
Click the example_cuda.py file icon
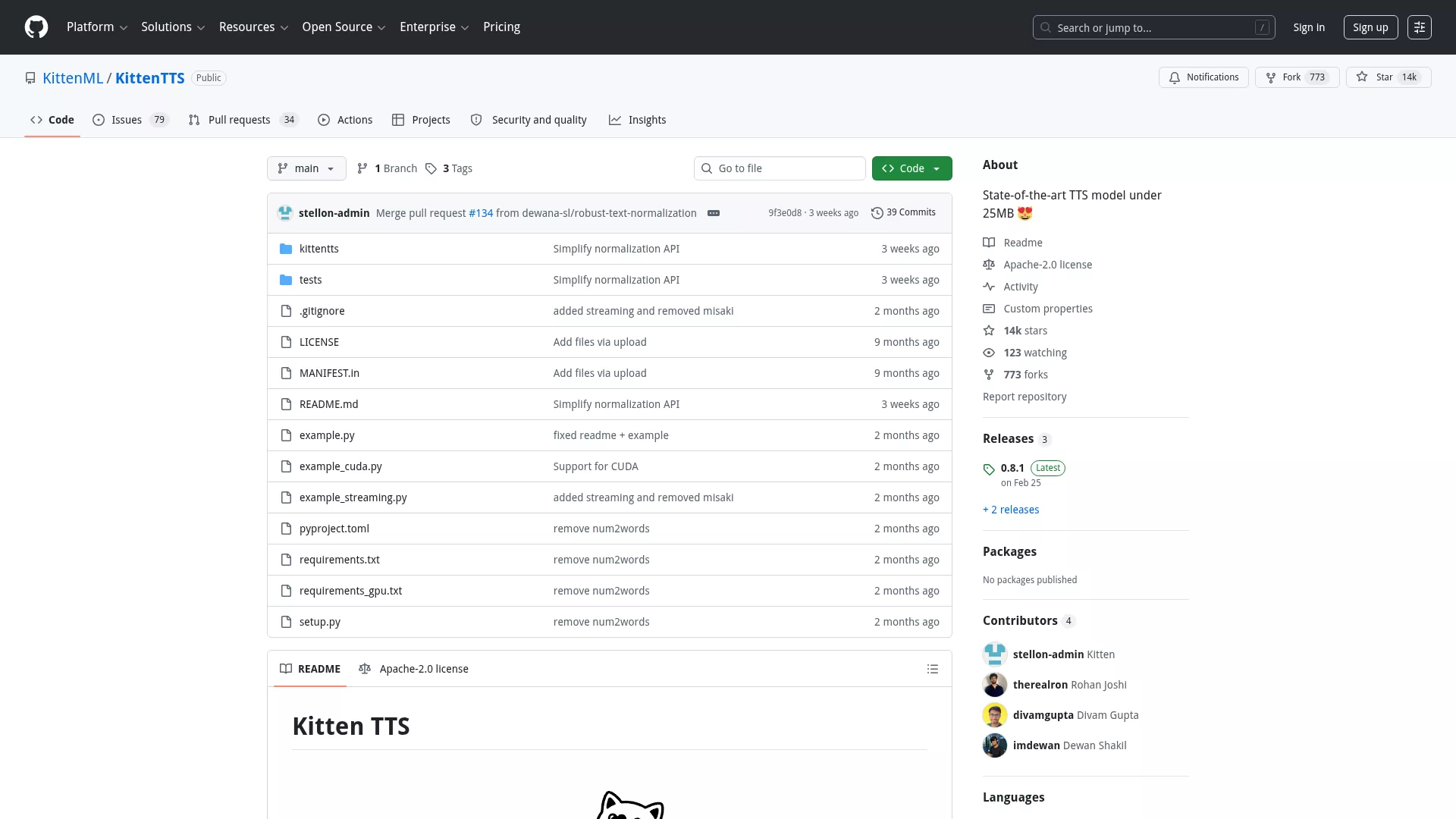[x=286, y=466]
